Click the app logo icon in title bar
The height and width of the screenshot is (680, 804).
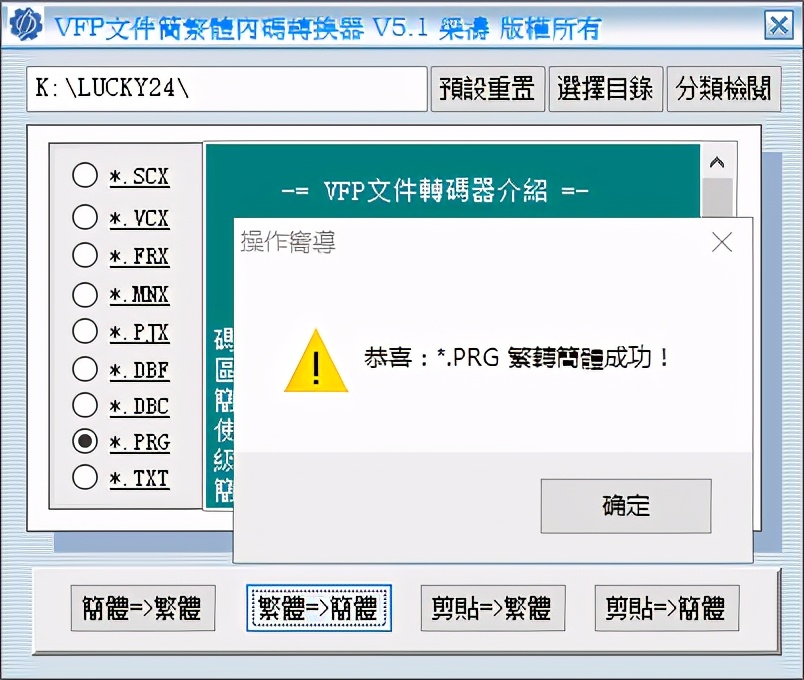point(25,24)
